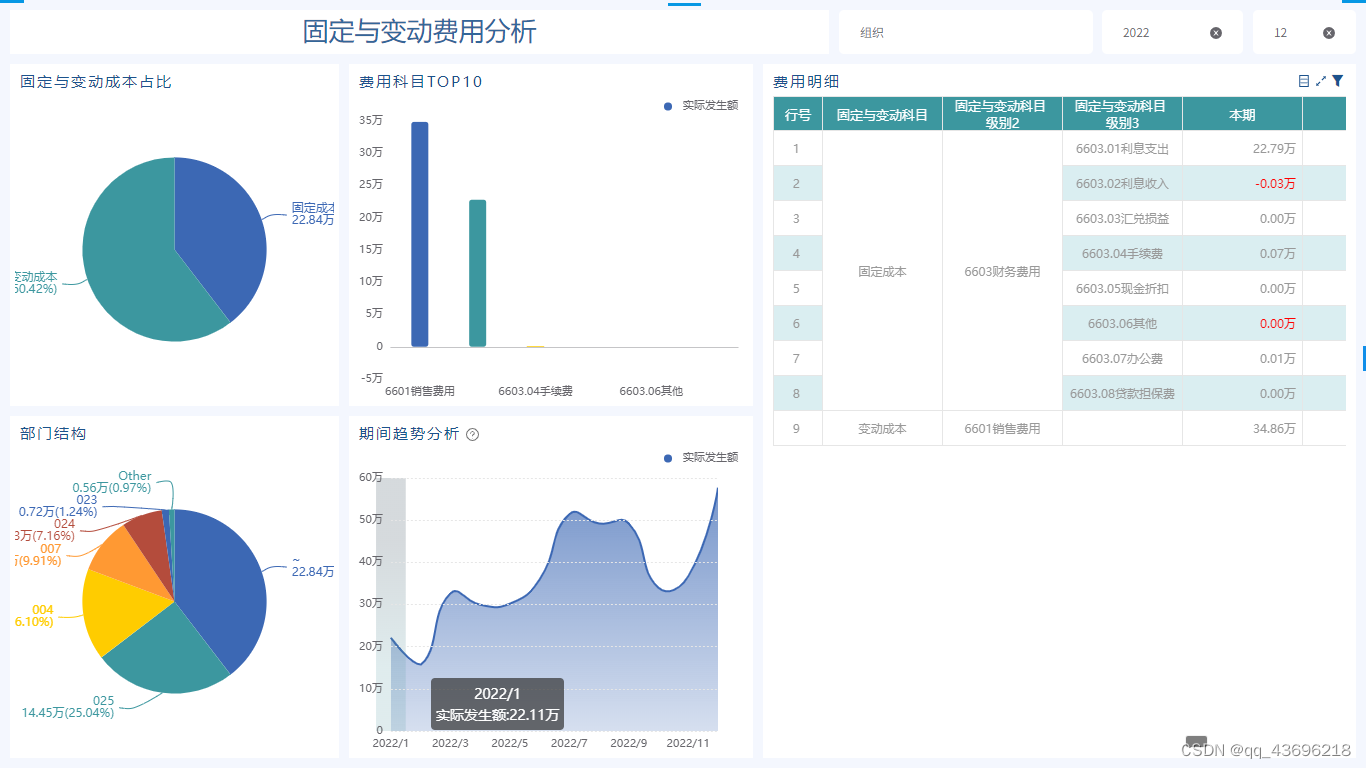The image size is (1366, 768).
Task: Click the teal second bar in TOP10 chart
Action: coord(478,273)
